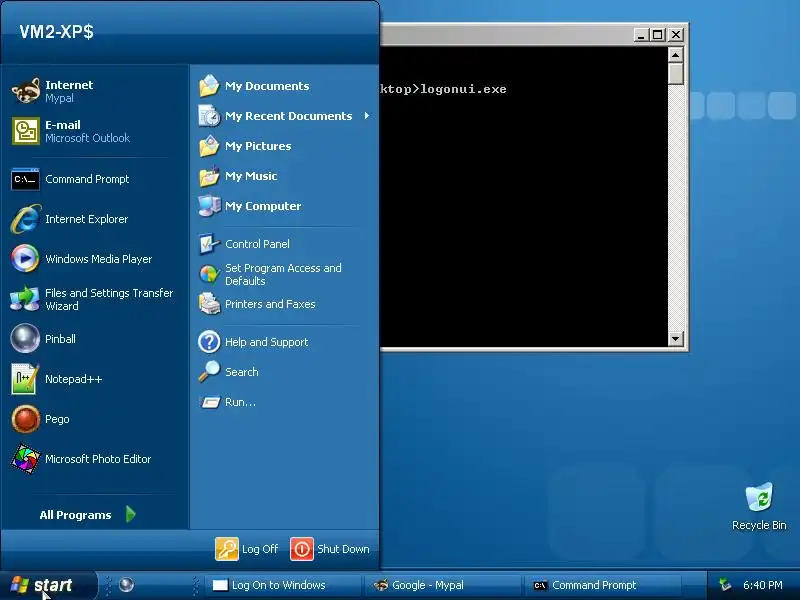
Task: Click the Shut Down button
Action: [330, 549]
